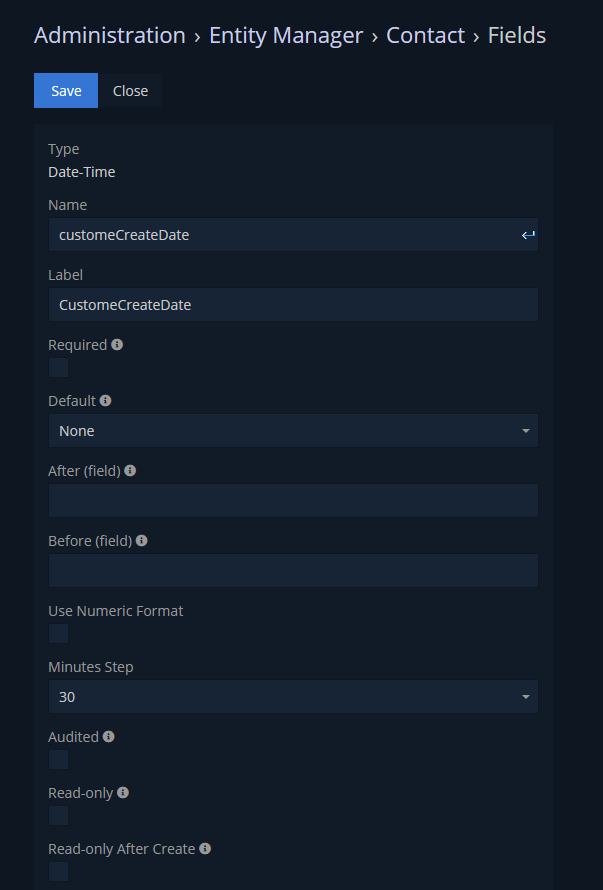Click the Read-only info icon
The width and height of the screenshot is (603, 890).
click(123, 792)
